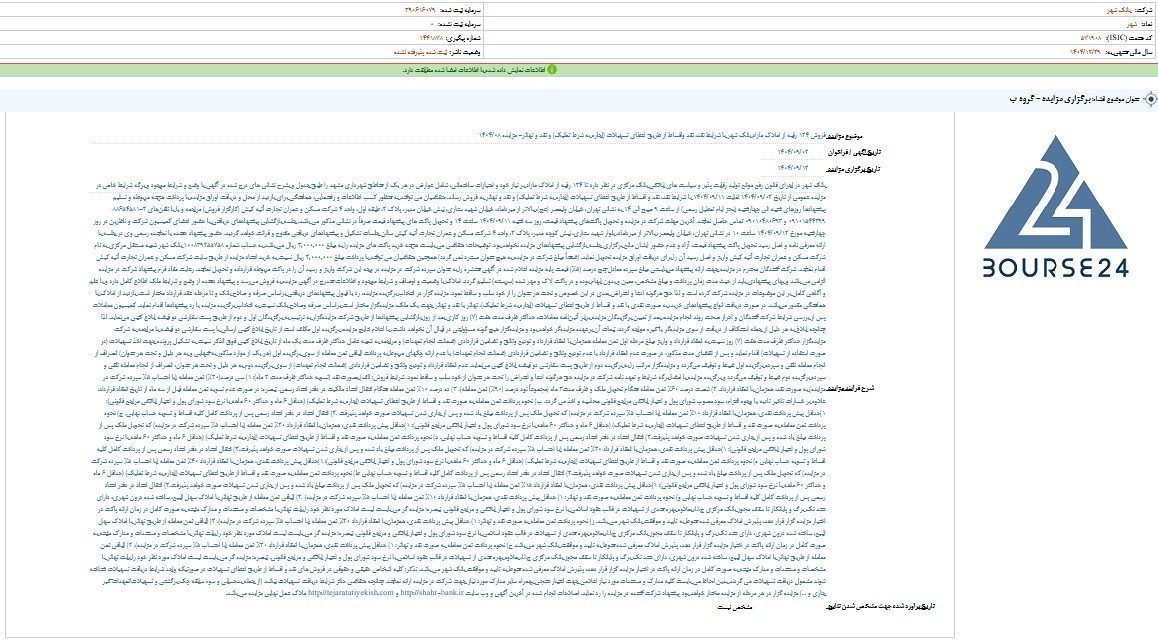Click the tracking number value in شماره پیگیری row
1158x642 pixels.
point(431,38)
